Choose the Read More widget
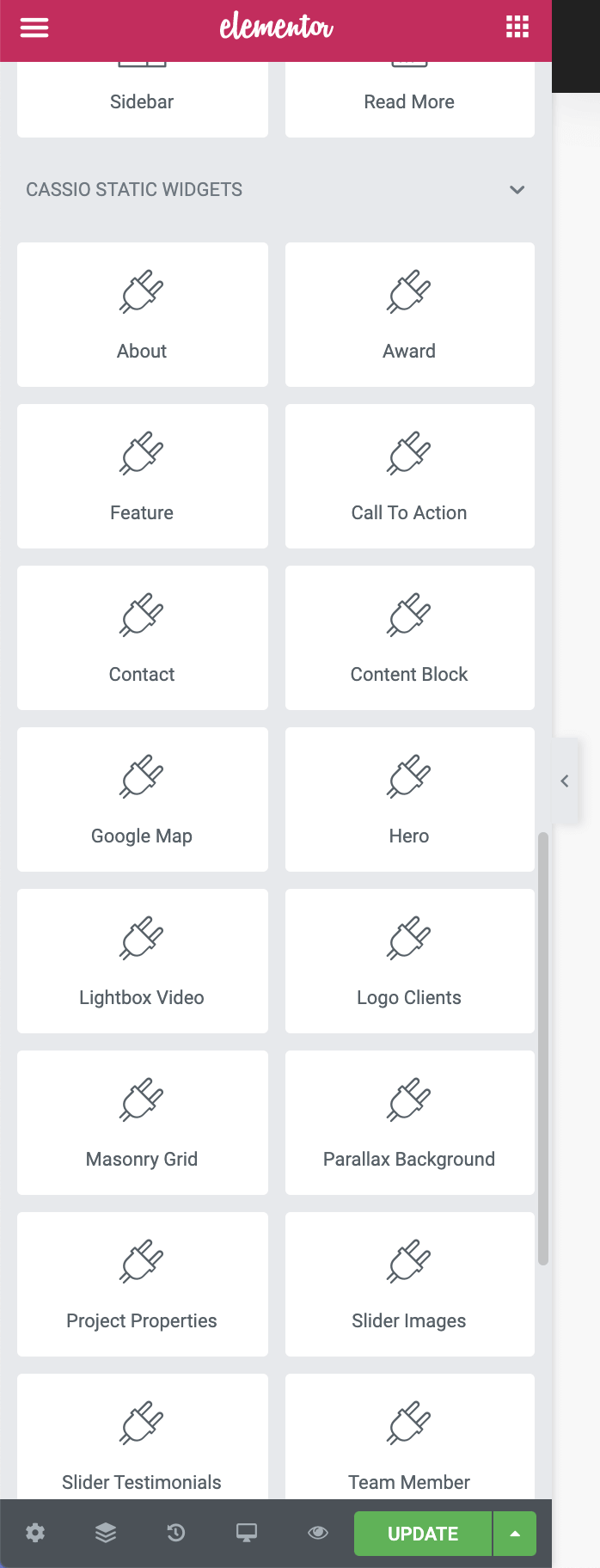600x1568 pixels. 409,100
